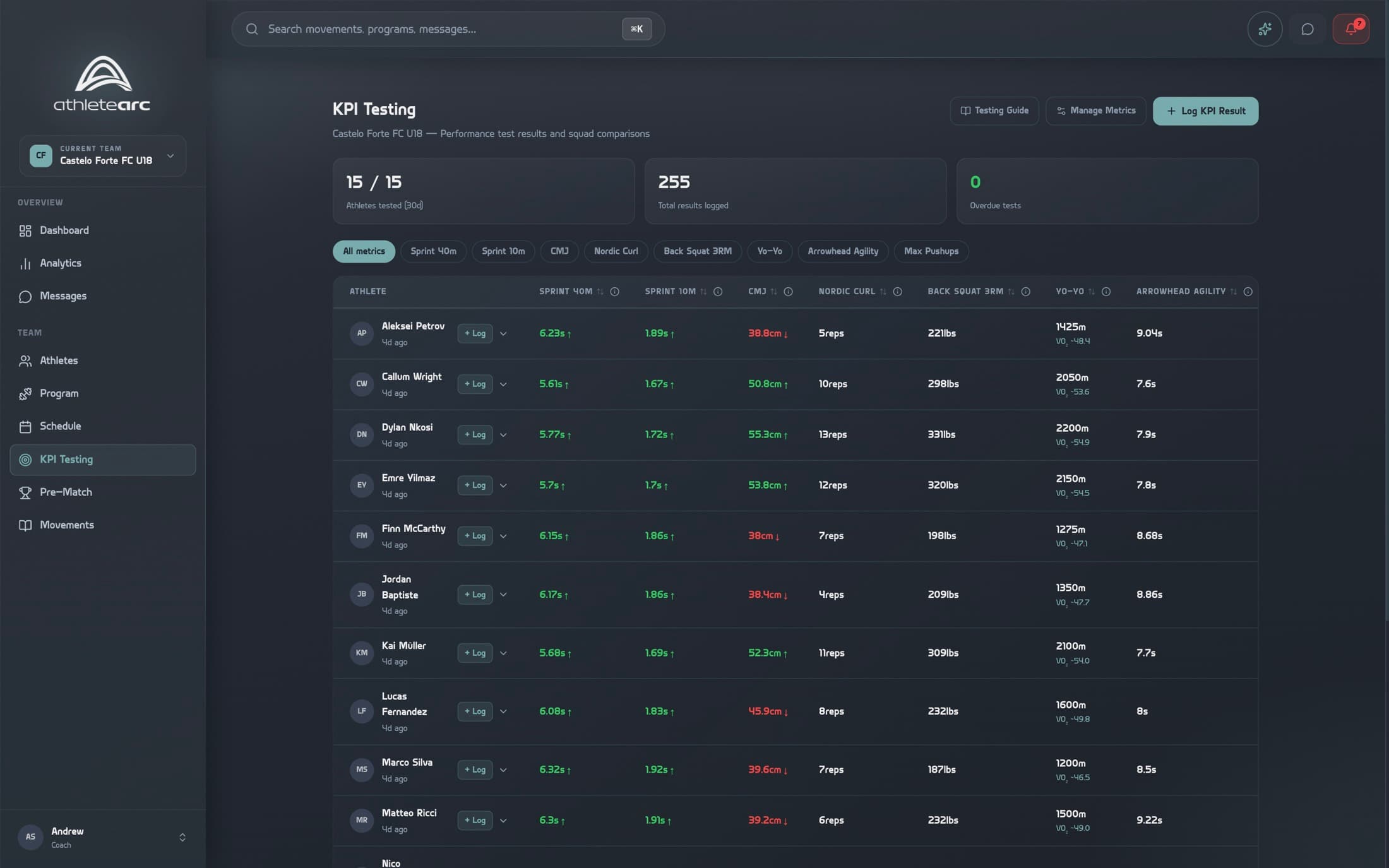Open Pre-Match in sidebar

(103, 492)
